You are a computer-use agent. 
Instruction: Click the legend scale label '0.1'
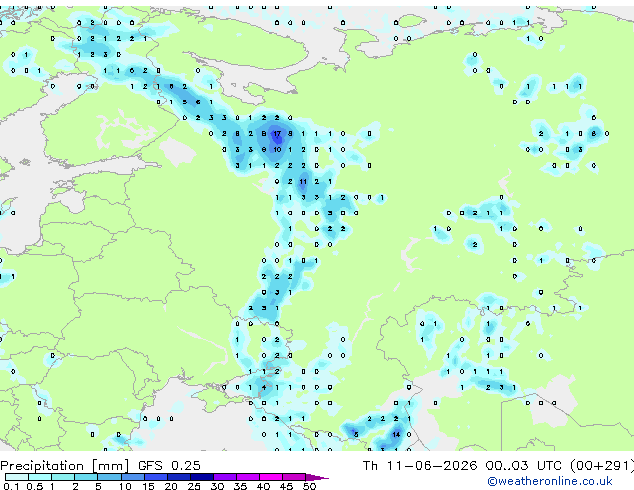11,486
